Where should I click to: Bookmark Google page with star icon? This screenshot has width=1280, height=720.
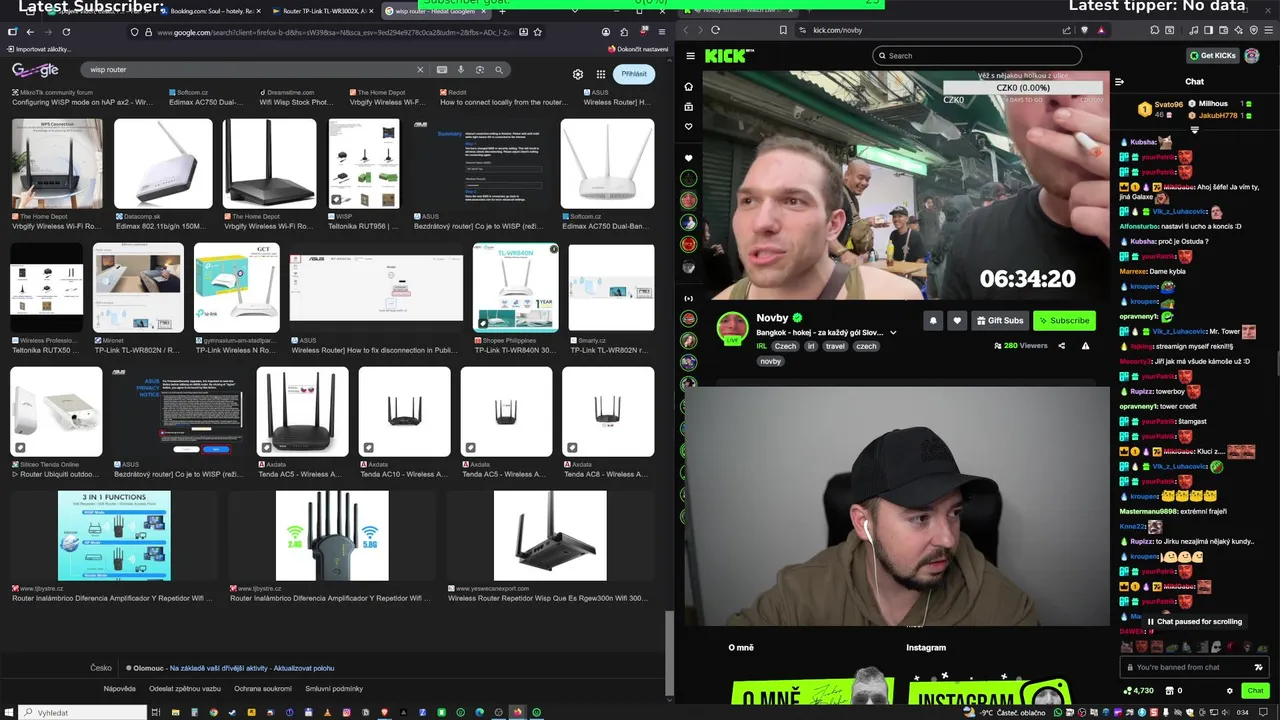click(x=537, y=32)
